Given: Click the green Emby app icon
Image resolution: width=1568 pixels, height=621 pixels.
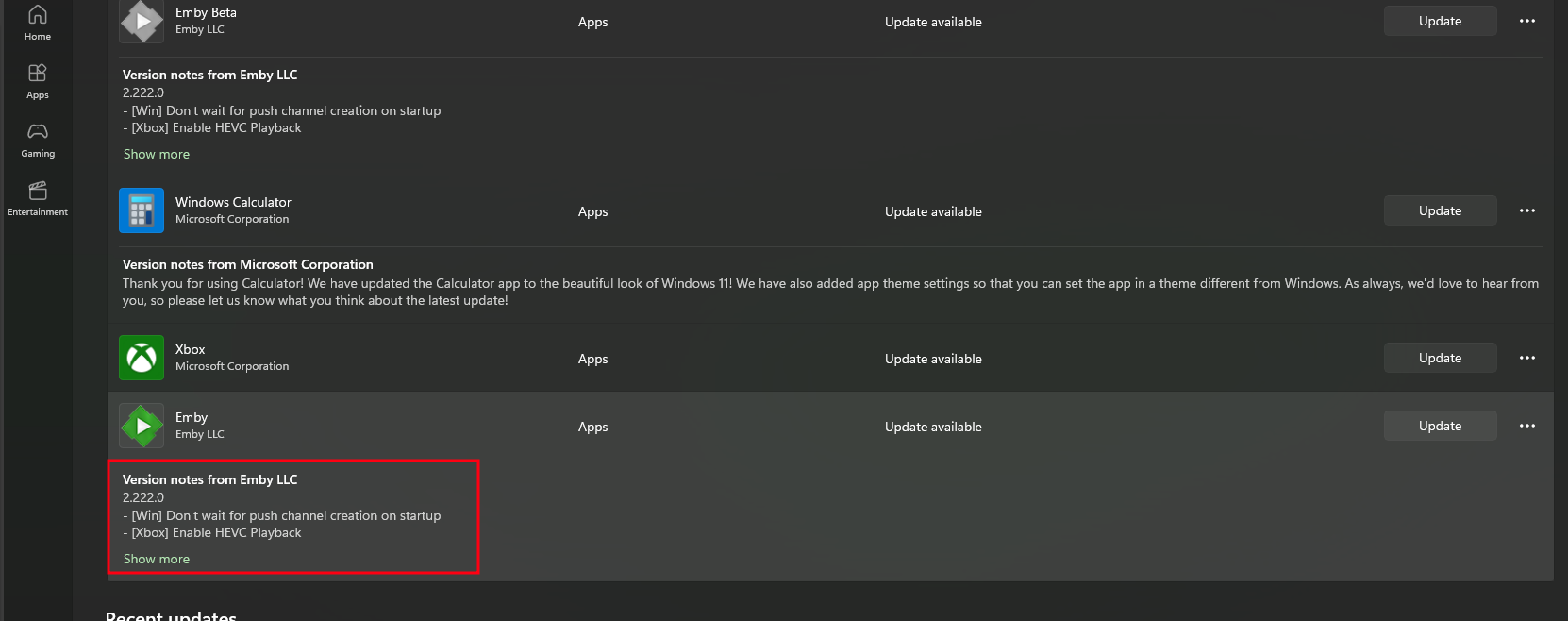Looking at the screenshot, I should point(142,426).
